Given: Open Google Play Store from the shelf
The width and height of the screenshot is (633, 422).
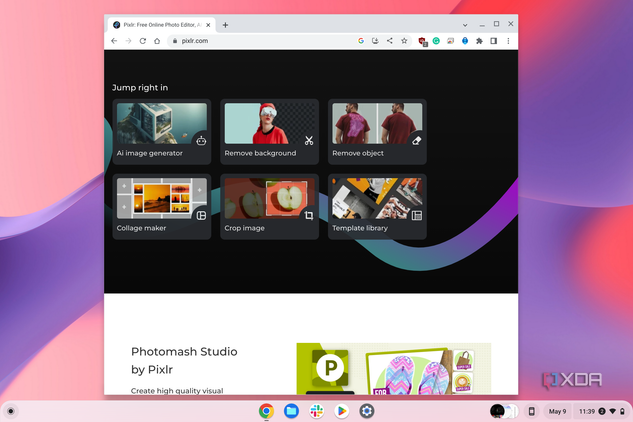Looking at the screenshot, I should [x=342, y=411].
